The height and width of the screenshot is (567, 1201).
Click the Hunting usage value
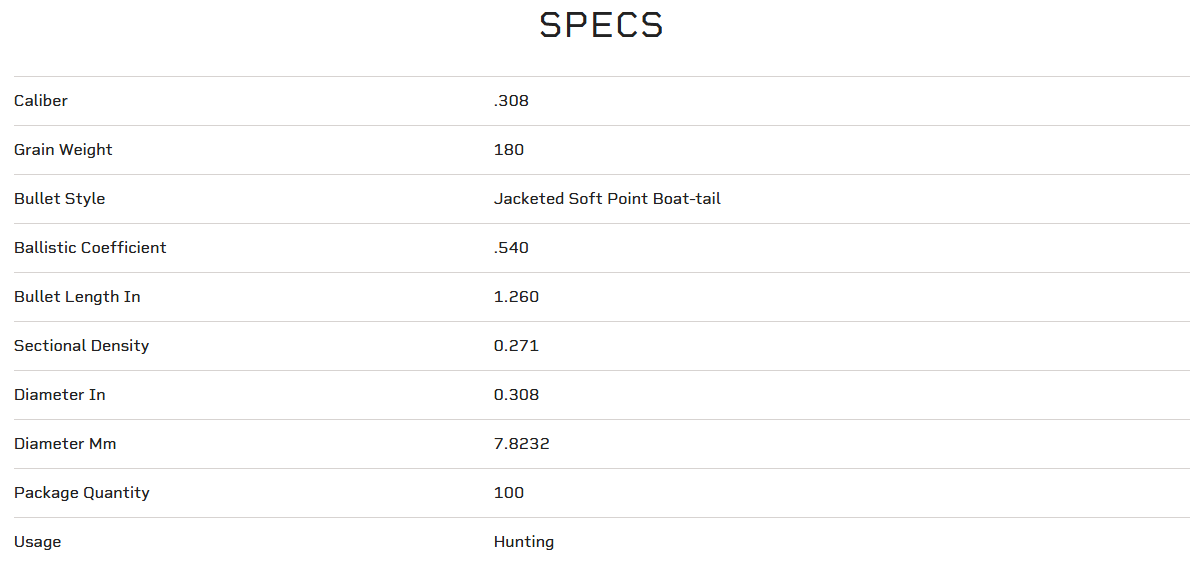click(524, 542)
